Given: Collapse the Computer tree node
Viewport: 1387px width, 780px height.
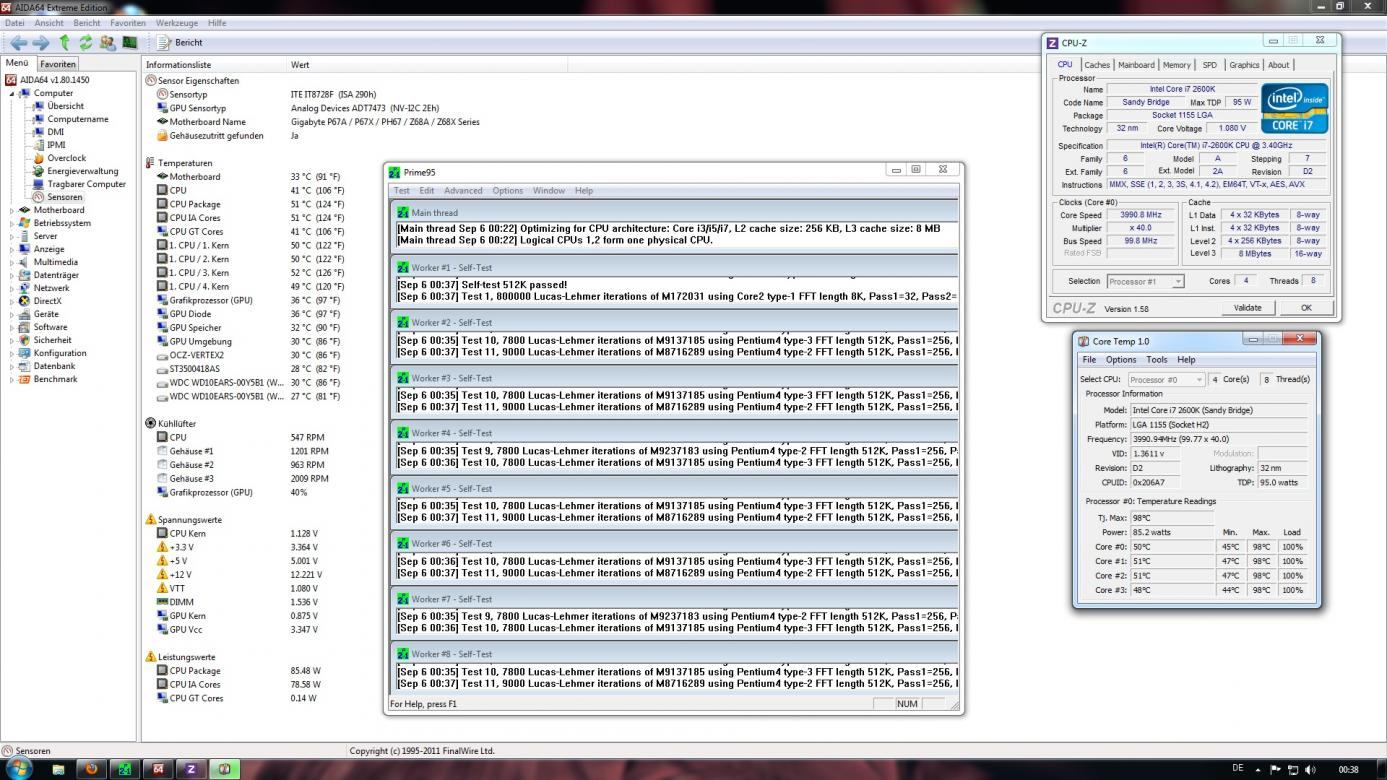Looking at the screenshot, I should point(12,93).
